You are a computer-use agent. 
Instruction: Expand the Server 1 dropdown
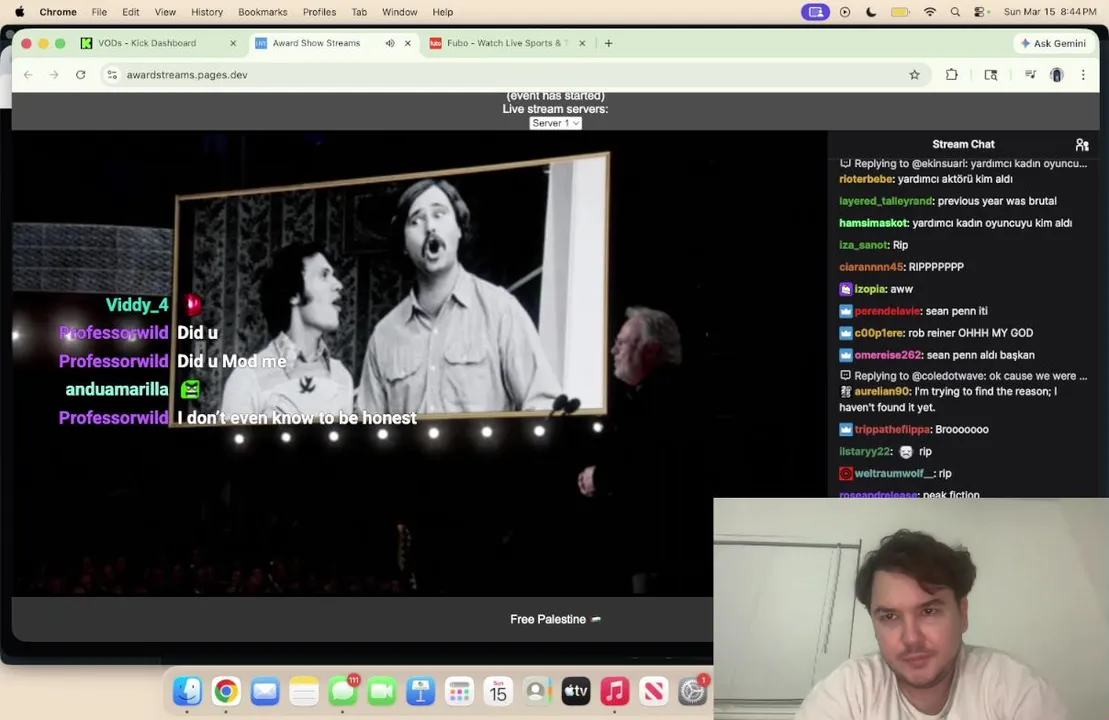pos(555,123)
